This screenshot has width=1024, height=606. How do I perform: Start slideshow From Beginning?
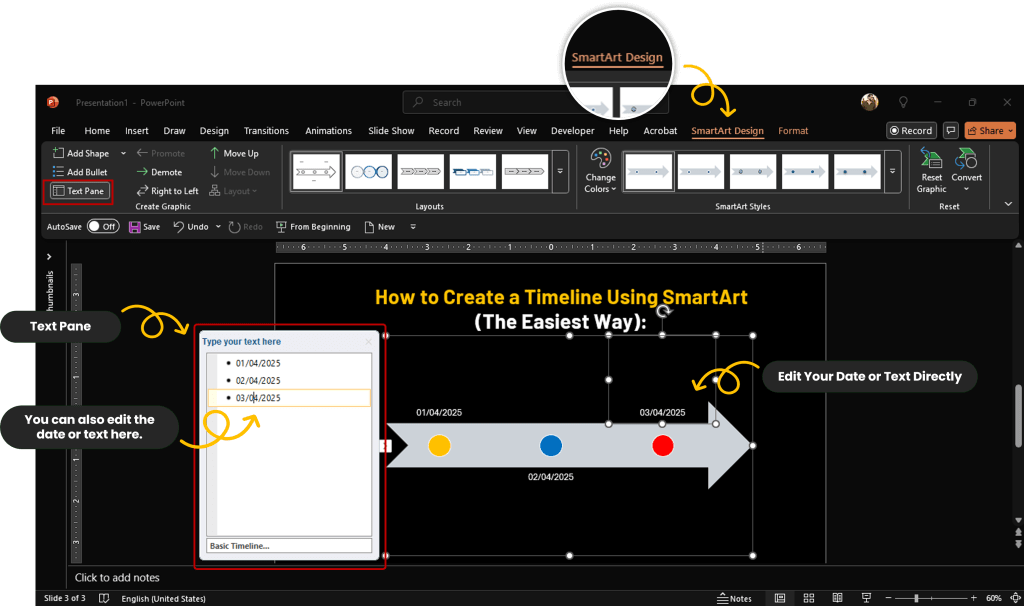(x=312, y=227)
